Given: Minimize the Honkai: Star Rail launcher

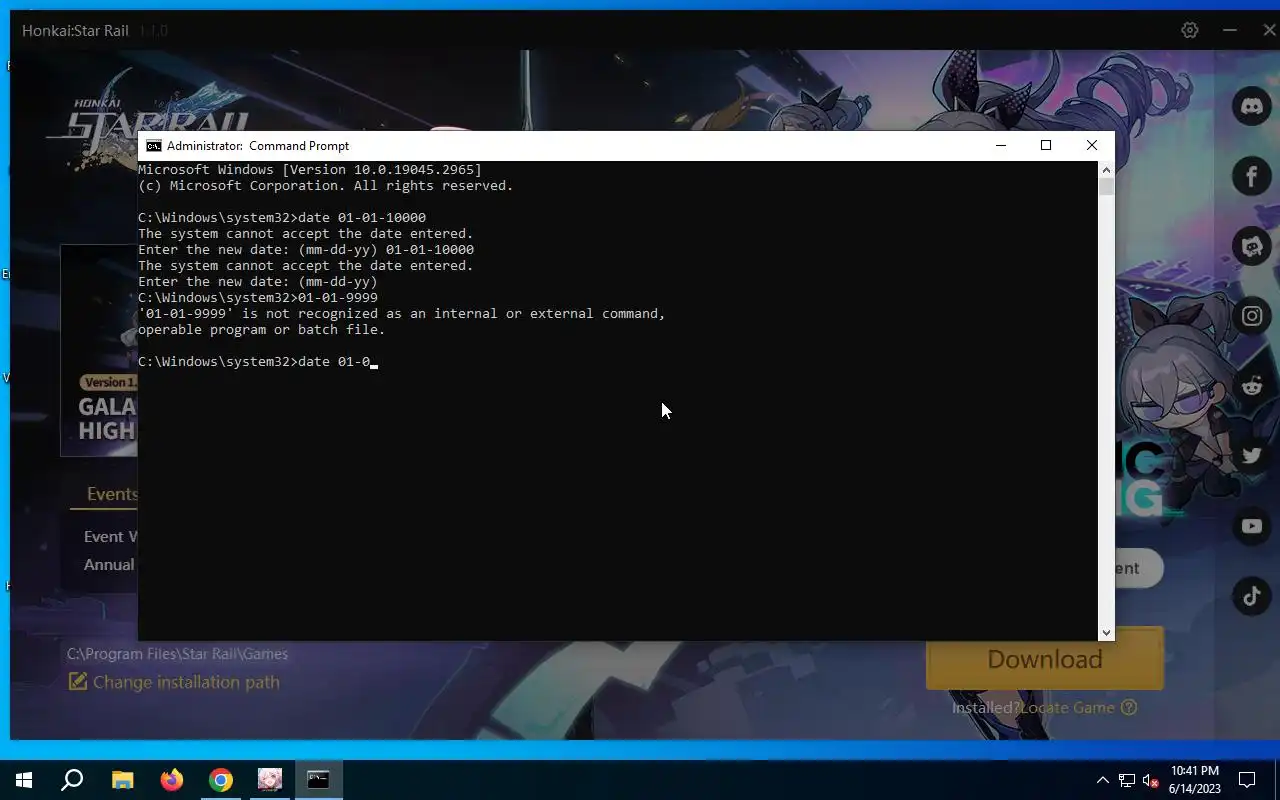Looking at the screenshot, I should coord(1230,30).
